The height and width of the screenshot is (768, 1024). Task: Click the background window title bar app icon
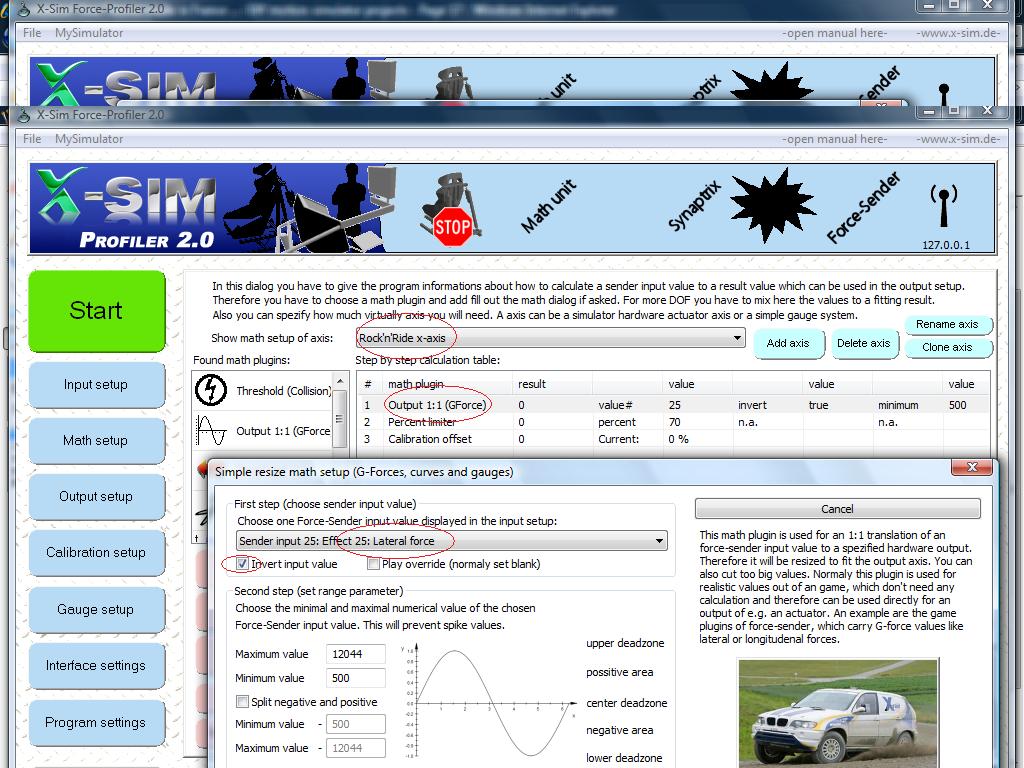(x=24, y=10)
